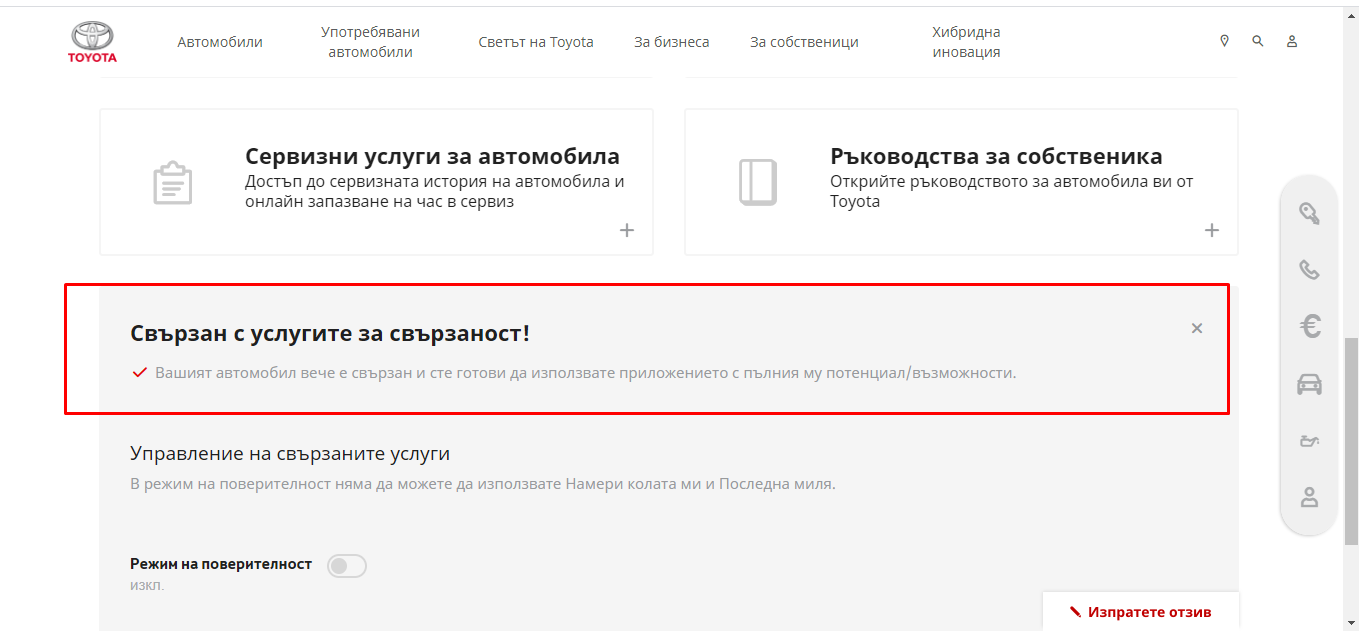Click the person icon at the sidebar bottom
Viewport: 1359px width, 631px height.
point(1309,498)
